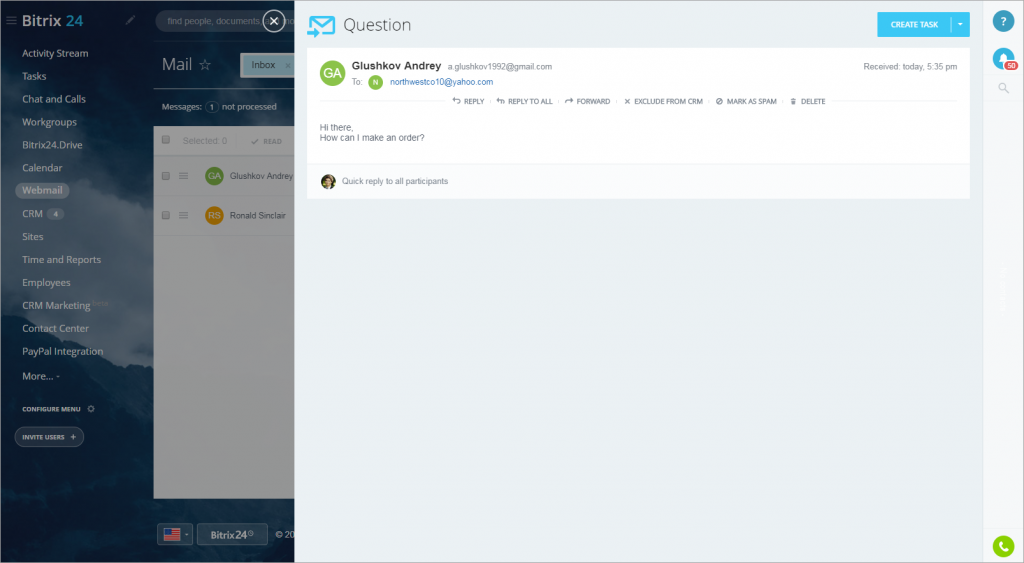This screenshot has height=563, width=1024.
Task: Open Workgroups in the sidebar
Action: [x=49, y=122]
